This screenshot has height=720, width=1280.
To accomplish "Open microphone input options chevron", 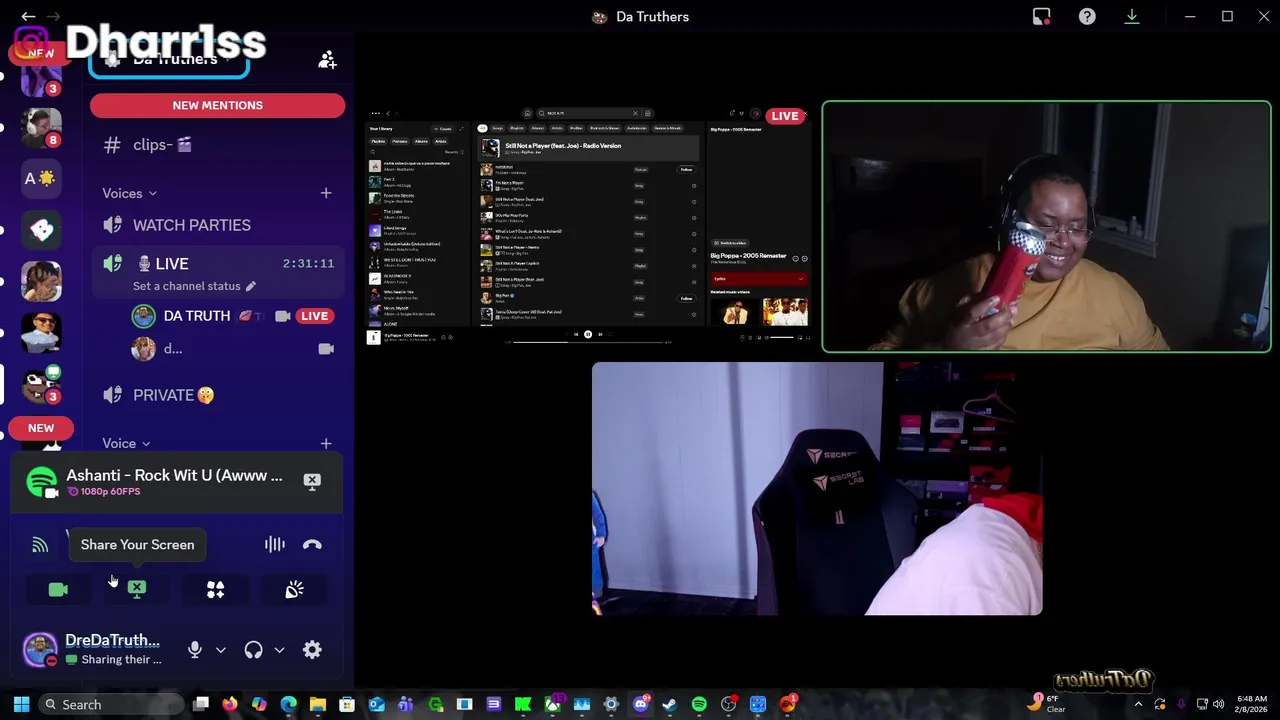I will coord(221,650).
